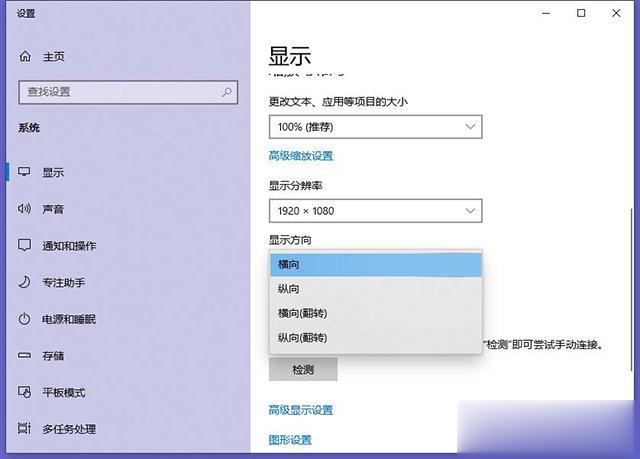This screenshot has width=640, height=459.
Task: Open 多任务处理 settings
Action: pos(69,429)
